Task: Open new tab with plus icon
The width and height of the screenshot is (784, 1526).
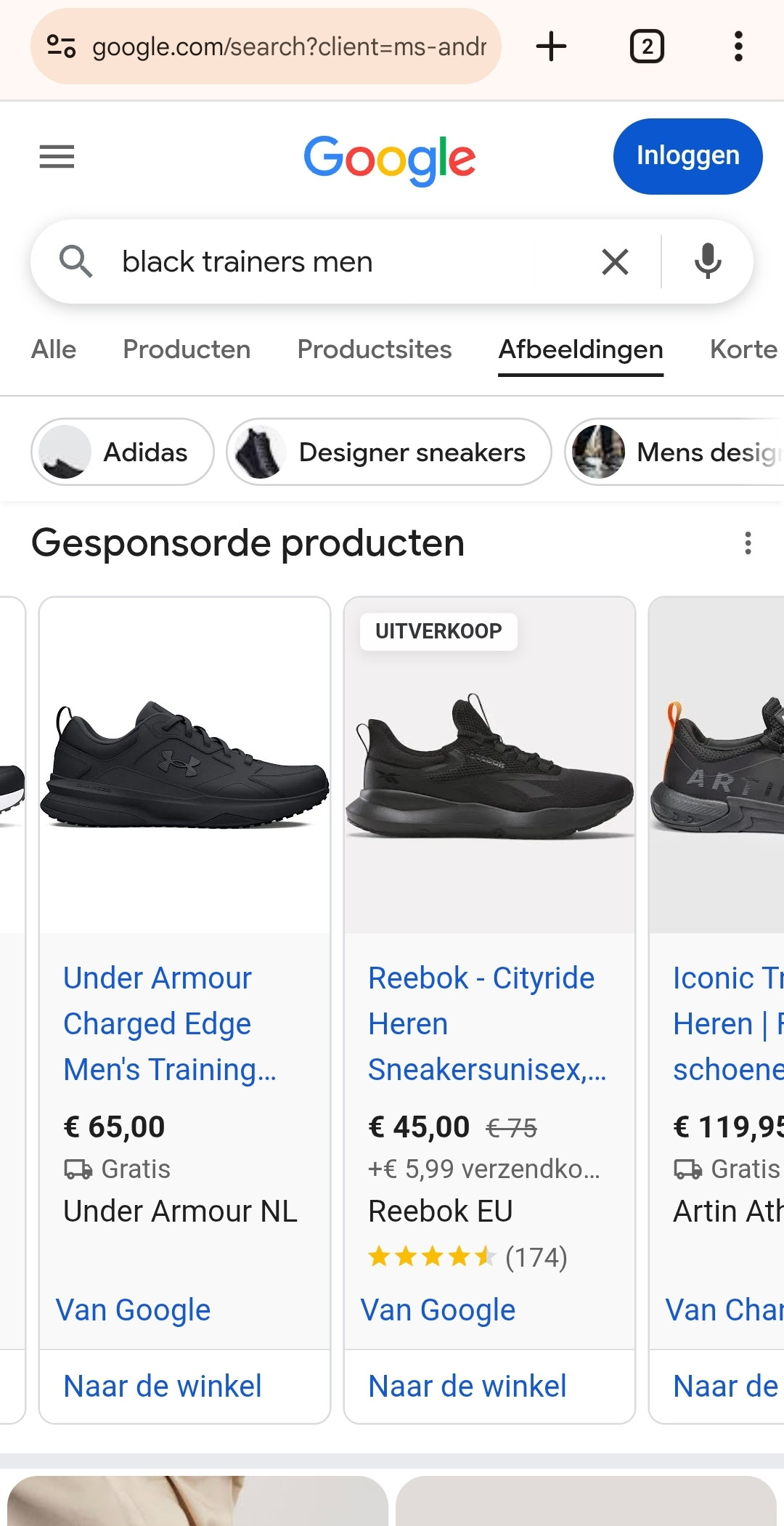Action: [551, 46]
